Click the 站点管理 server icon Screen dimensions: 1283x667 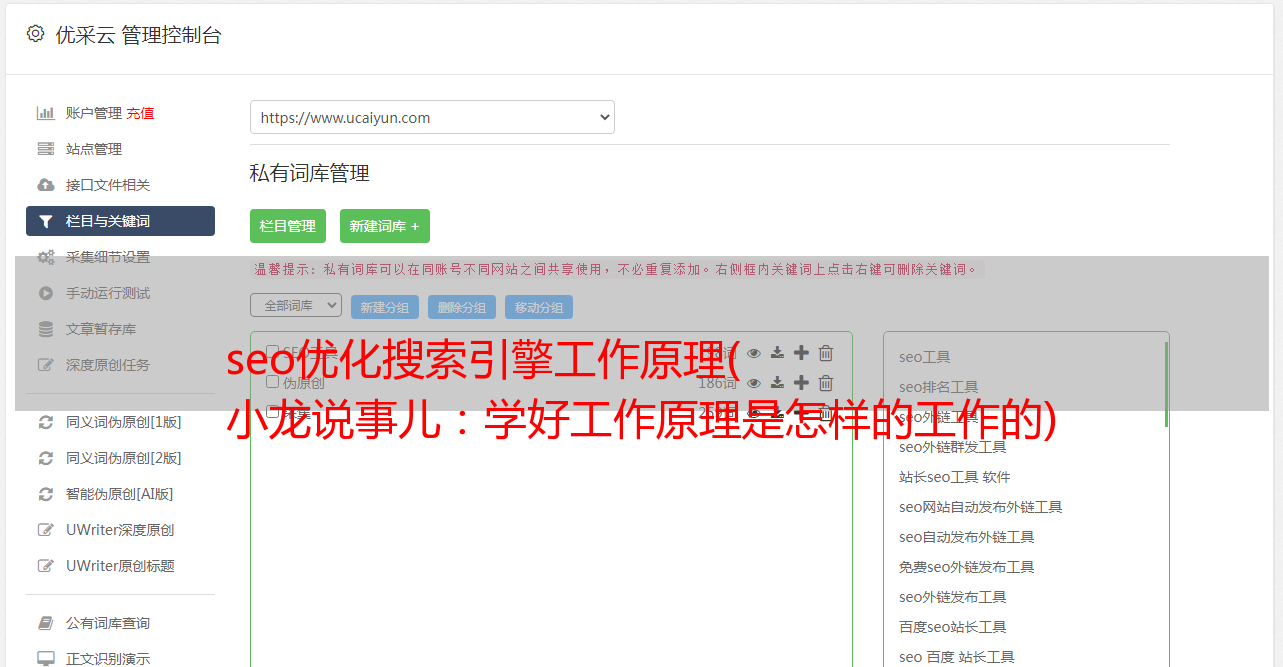click(x=45, y=149)
